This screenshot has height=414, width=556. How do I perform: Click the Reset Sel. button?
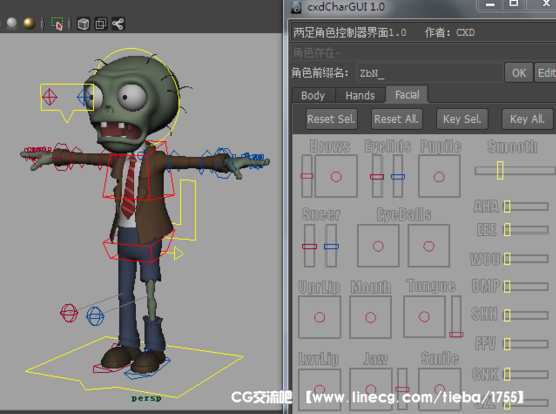(x=331, y=119)
